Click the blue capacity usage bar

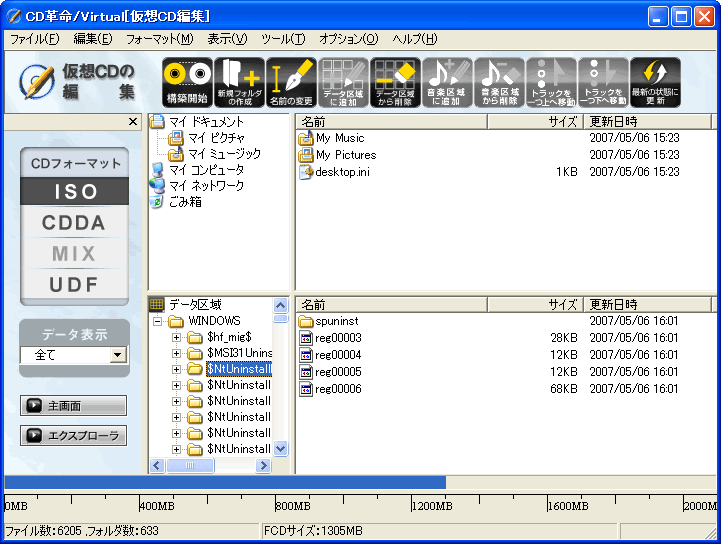(x=225, y=482)
